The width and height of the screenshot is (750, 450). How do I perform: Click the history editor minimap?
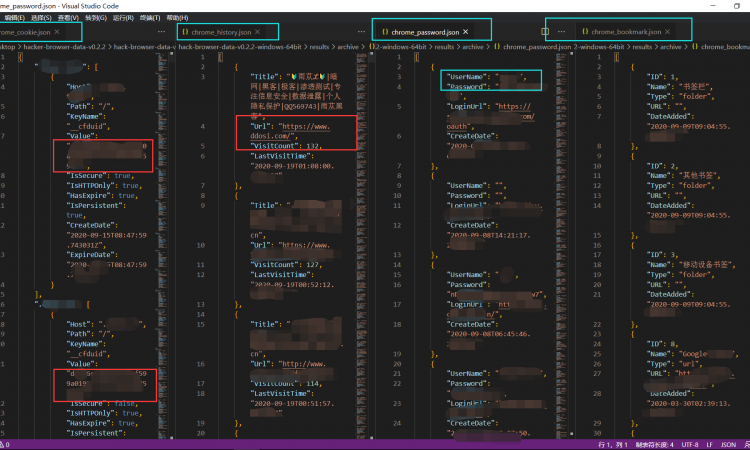[x=362, y=244]
